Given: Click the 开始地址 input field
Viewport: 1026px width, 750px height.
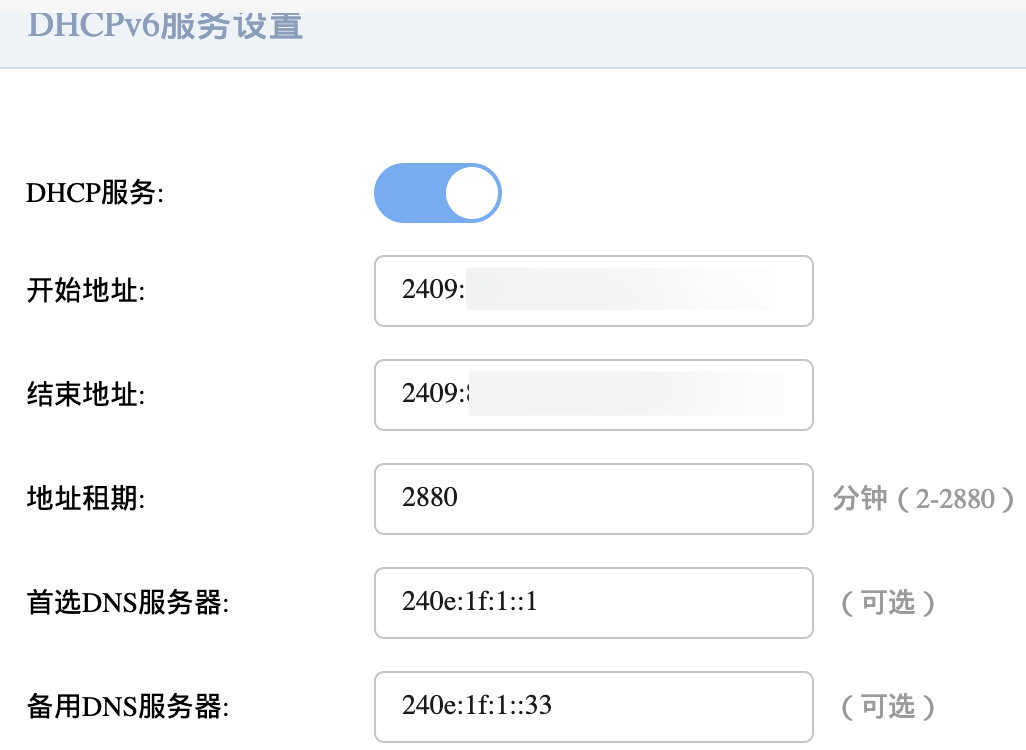Looking at the screenshot, I should click(x=593, y=291).
